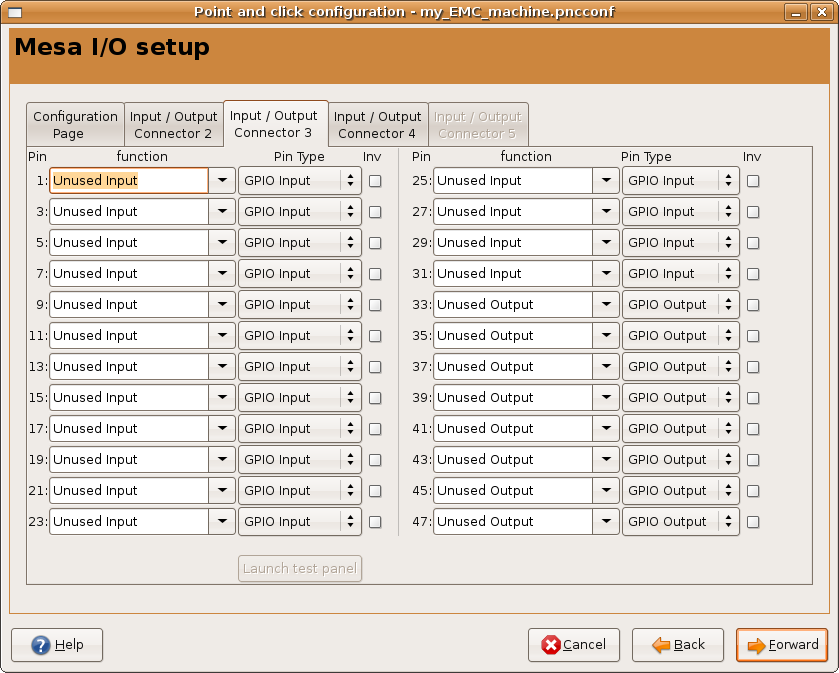Screen dimensions: 839x673
Task: Close the pncconf window
Action: (x=826, y=11)
